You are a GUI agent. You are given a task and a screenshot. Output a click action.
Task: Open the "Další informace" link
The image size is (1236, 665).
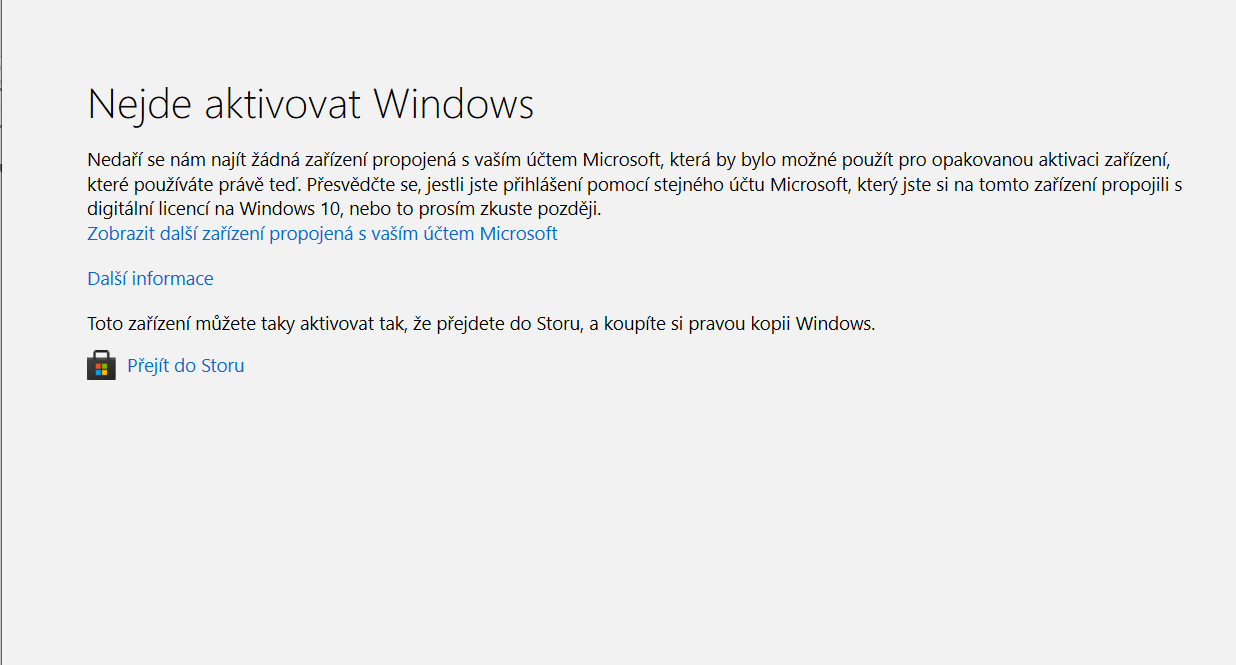tap(150, 279)
